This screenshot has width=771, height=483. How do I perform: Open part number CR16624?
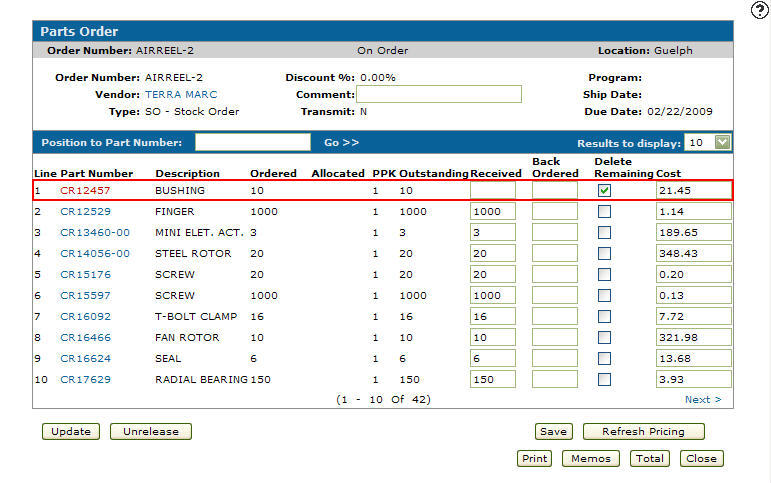pyautogui.click(x=85, y=359)
